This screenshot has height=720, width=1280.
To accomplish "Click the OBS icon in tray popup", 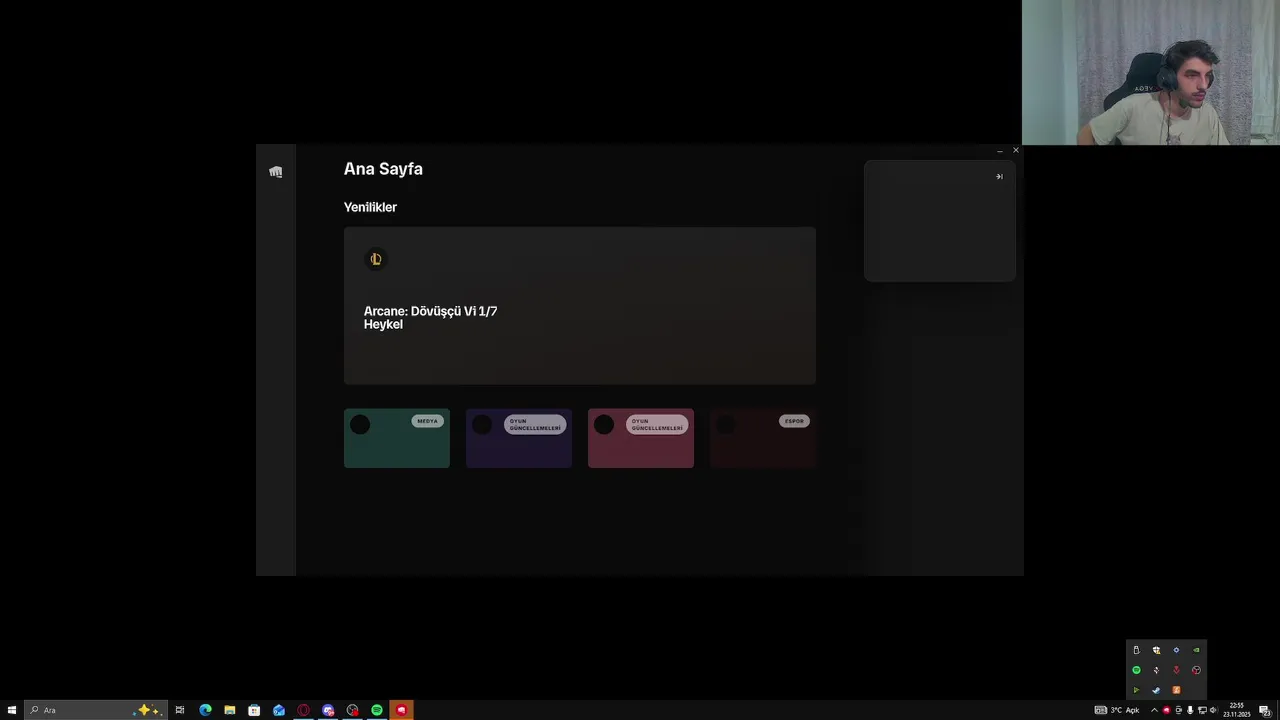I will click(1196, 670).
